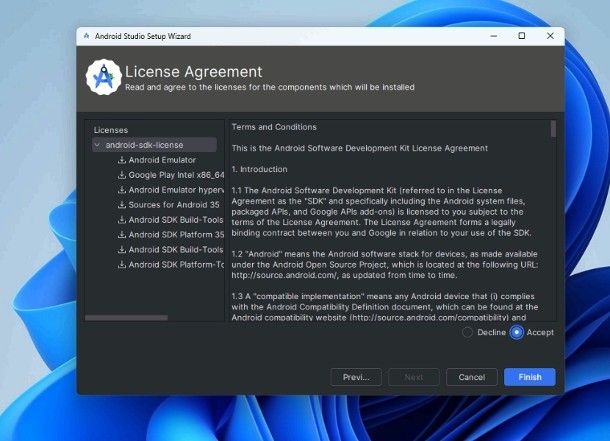This screenshot has width=610, height=441.
Task: Click the Android Studio logo in header
Action: [103, 77]
